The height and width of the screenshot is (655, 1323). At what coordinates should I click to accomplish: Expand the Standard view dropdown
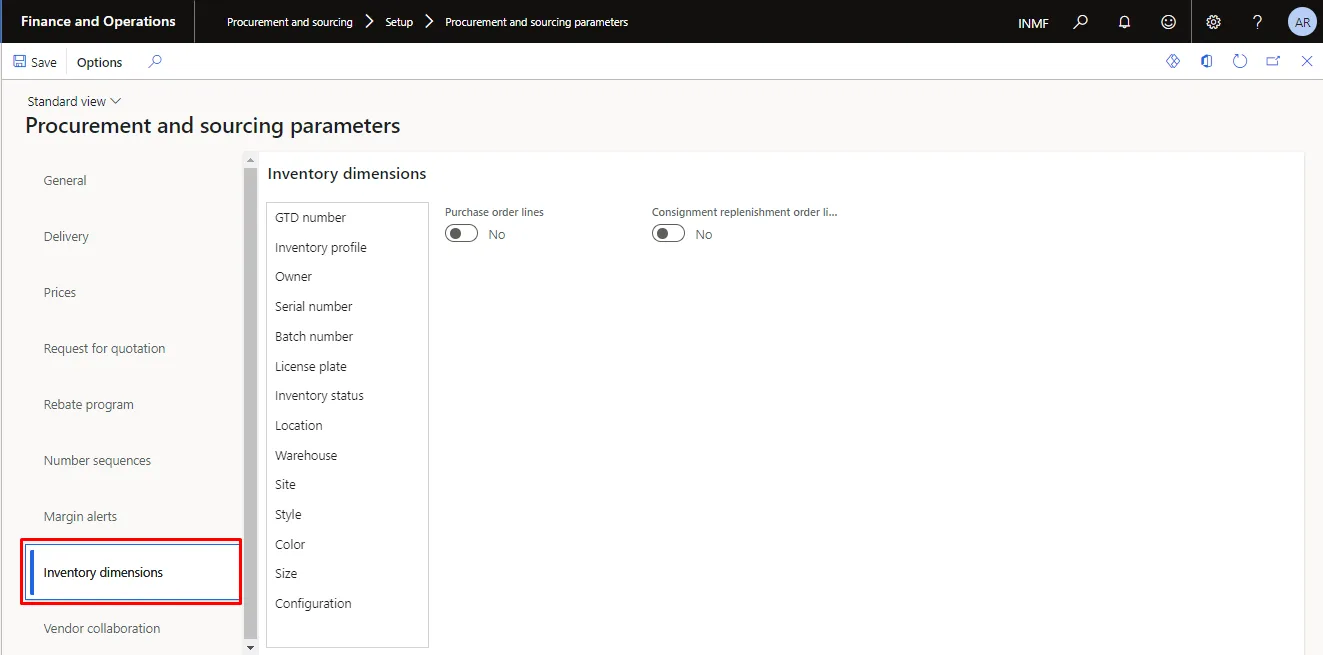click(x=74, y=101)
